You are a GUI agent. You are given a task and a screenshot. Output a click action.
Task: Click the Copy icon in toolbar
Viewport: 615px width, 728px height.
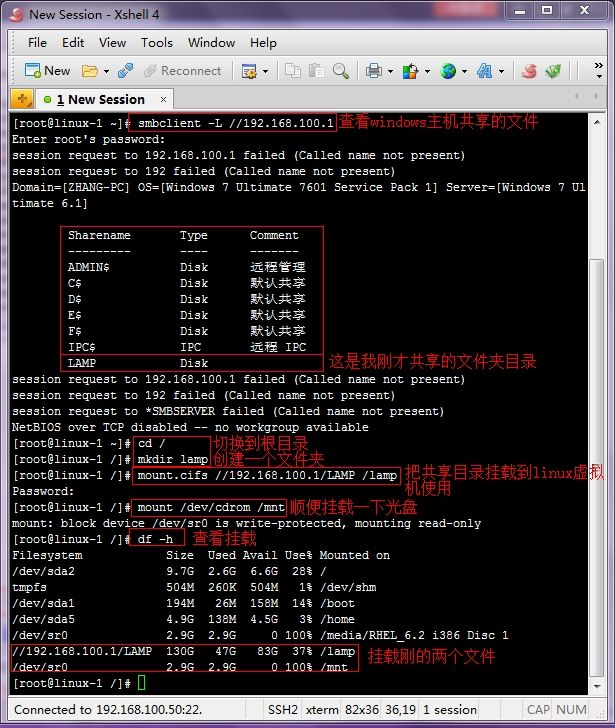[292, 71]
